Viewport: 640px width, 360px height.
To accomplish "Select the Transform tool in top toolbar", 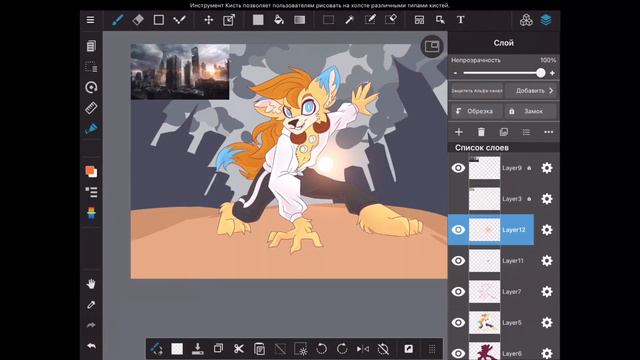I will (229, 20).
